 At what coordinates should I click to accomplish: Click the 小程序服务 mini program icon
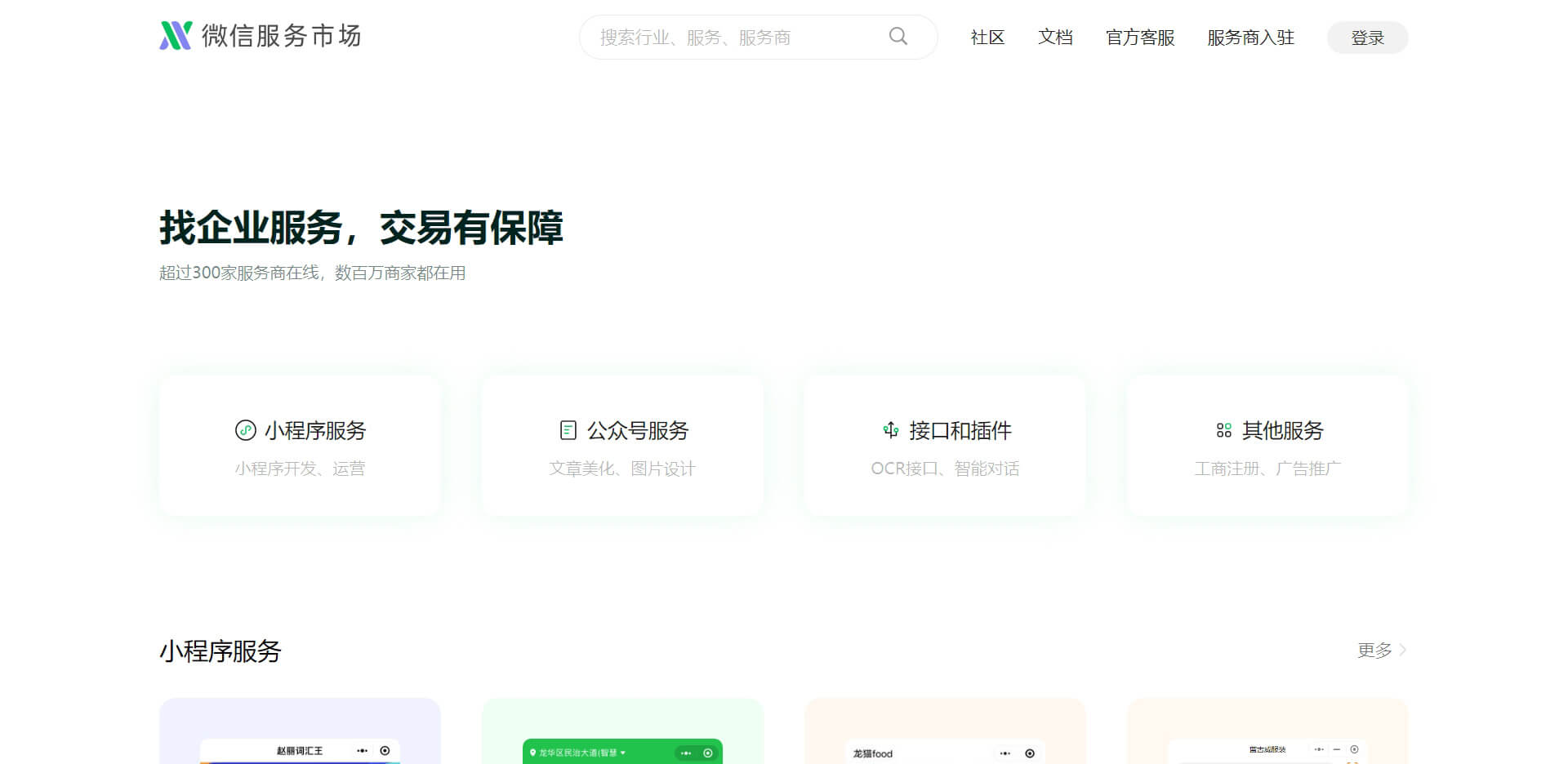click(245, 430)
